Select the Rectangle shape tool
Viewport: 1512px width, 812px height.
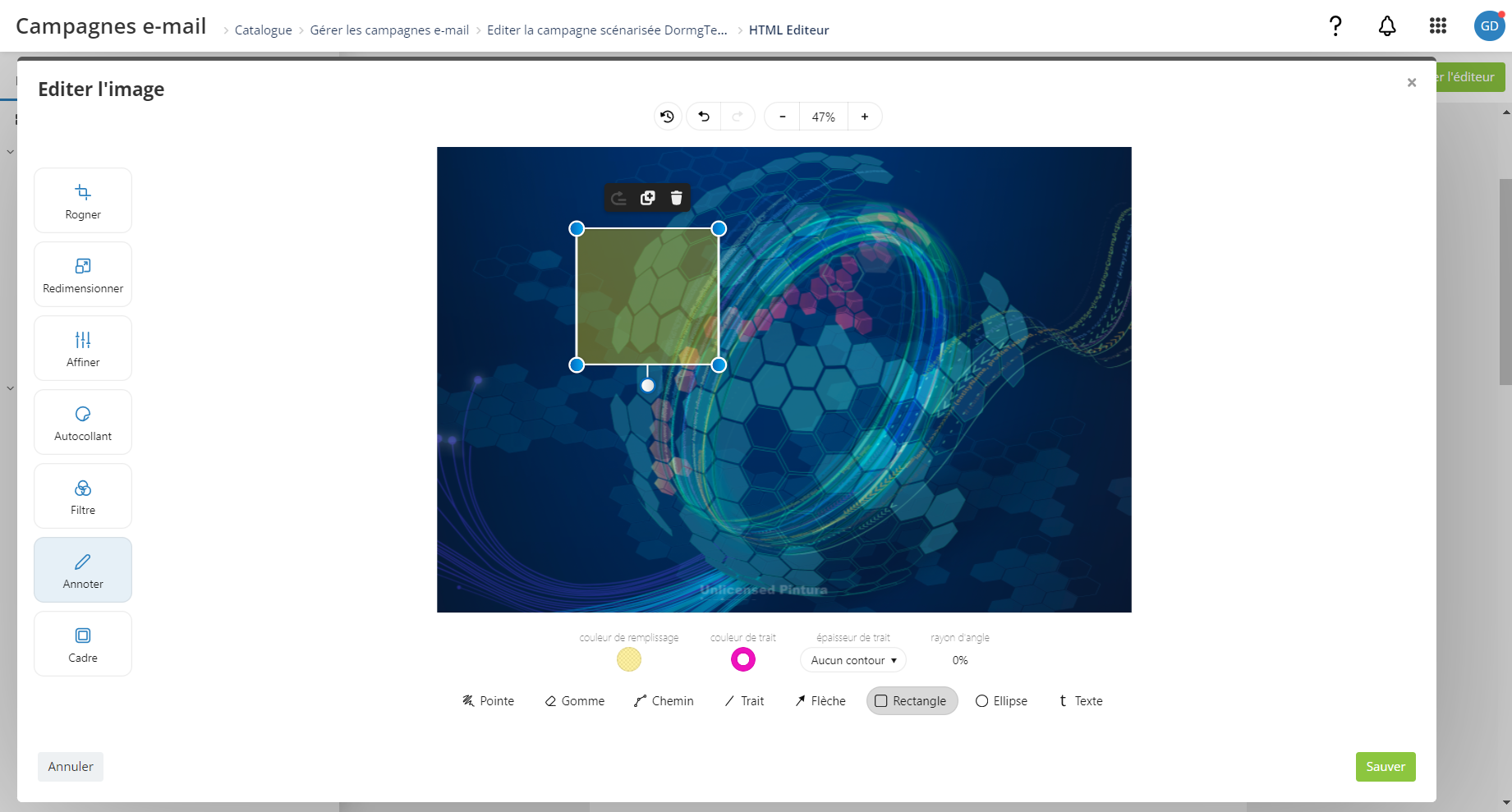912,701
